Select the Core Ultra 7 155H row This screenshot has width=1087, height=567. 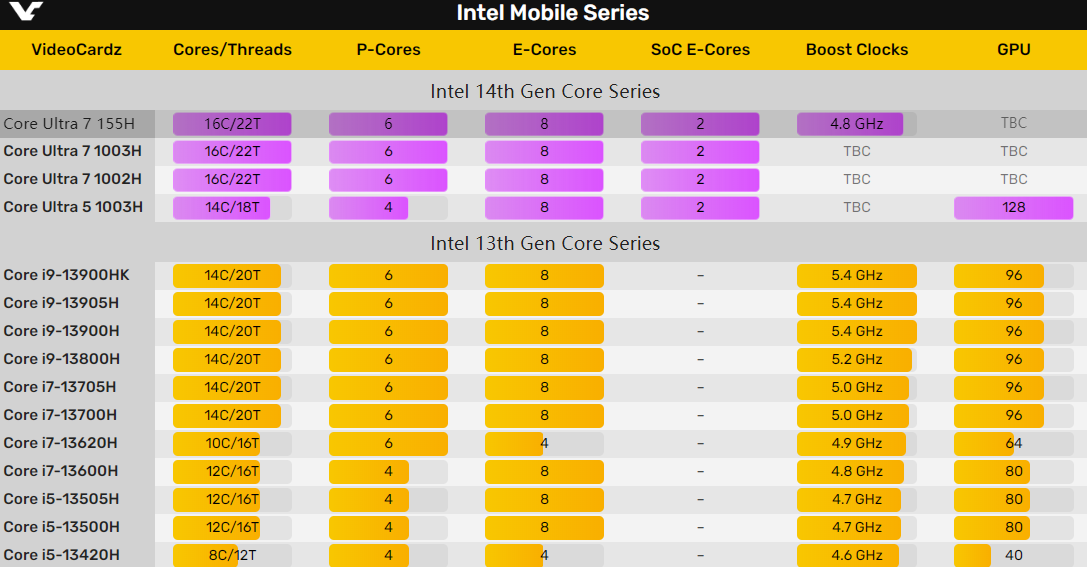coord(69,124)
